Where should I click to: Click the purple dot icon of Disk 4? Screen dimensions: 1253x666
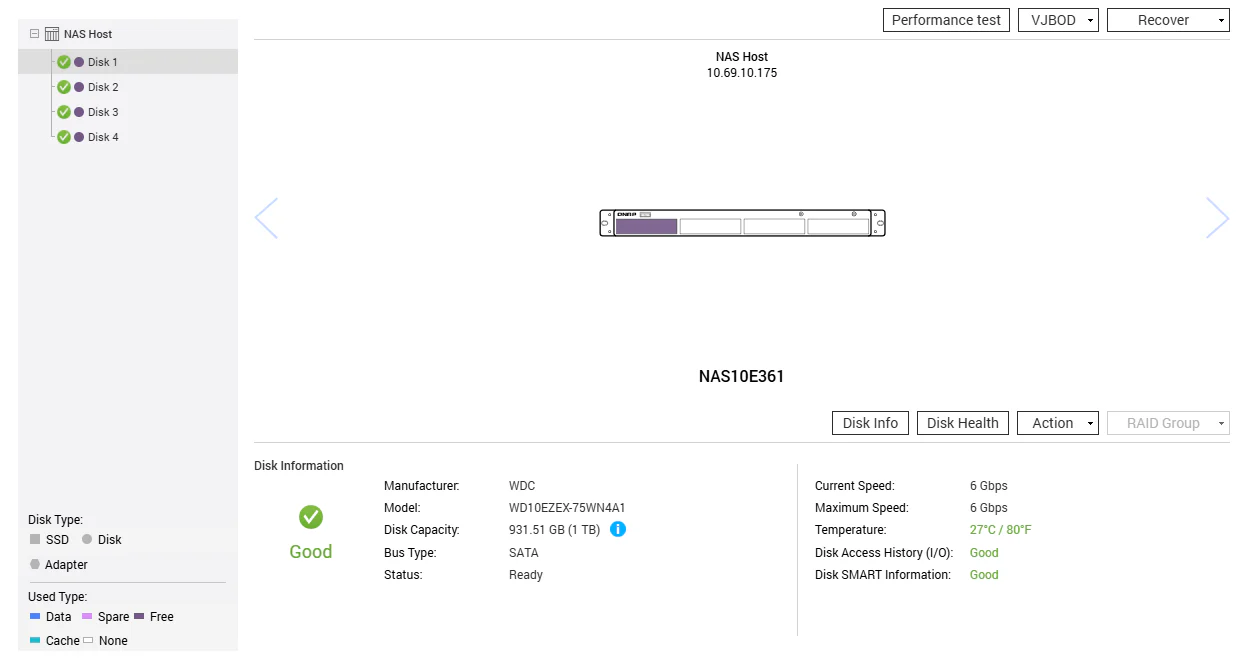pyautogui.click(x=79, y=137)
